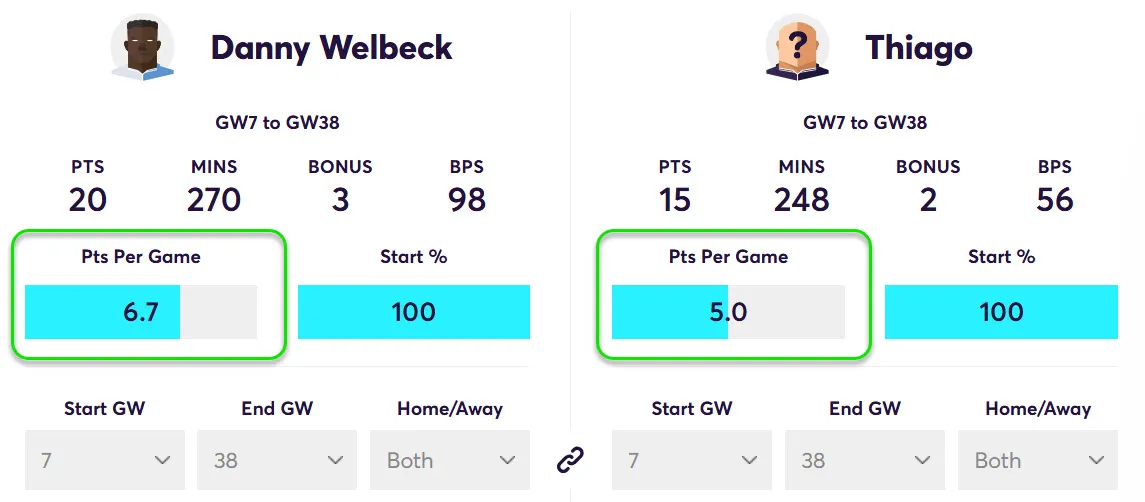Open Thiago's Start GW dropdown

point(692,460)
